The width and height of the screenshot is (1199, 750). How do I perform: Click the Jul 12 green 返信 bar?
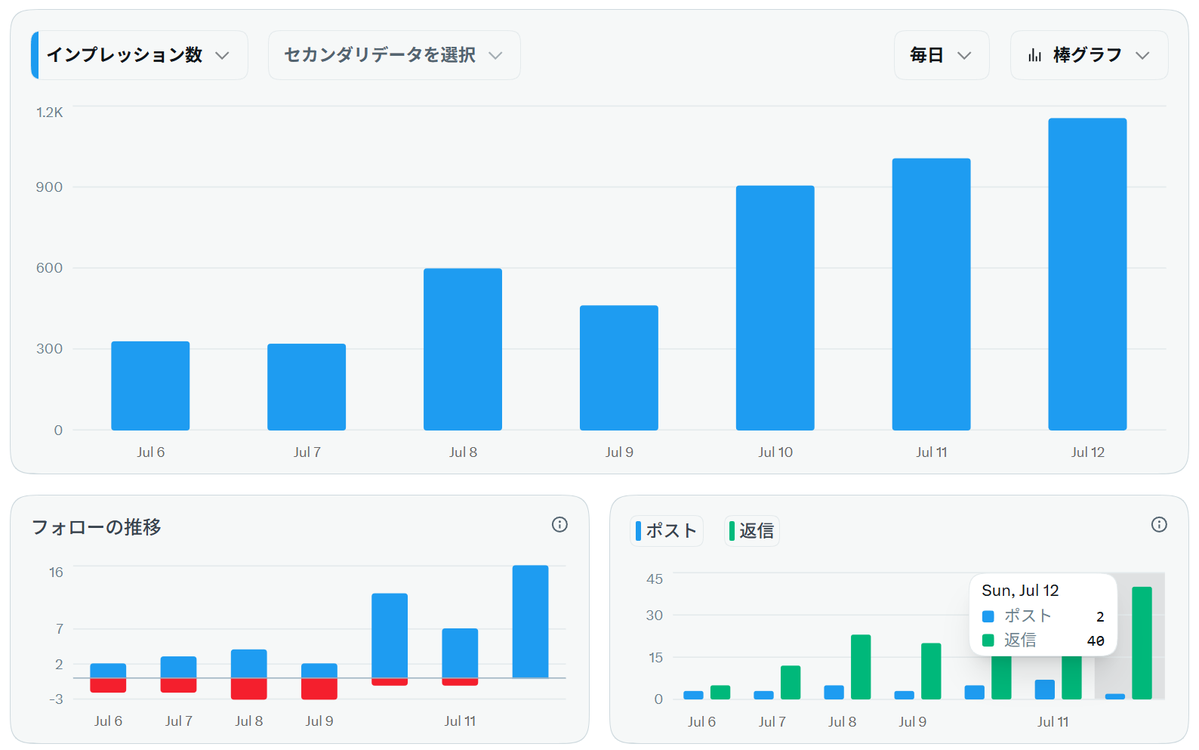(x=1142, y=643)
